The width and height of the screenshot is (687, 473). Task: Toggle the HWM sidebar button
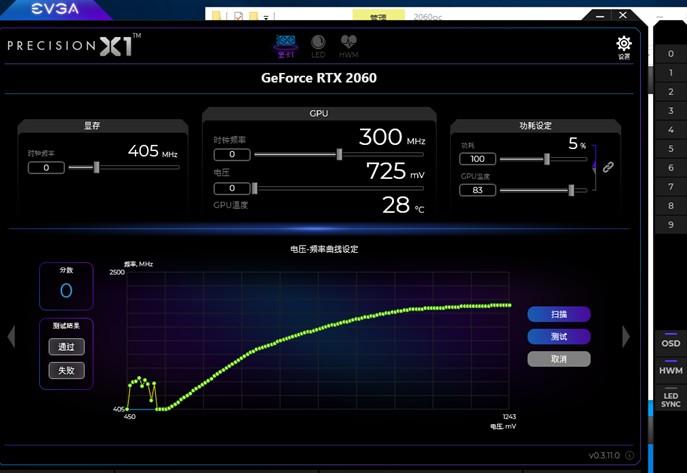click(670, 370)
